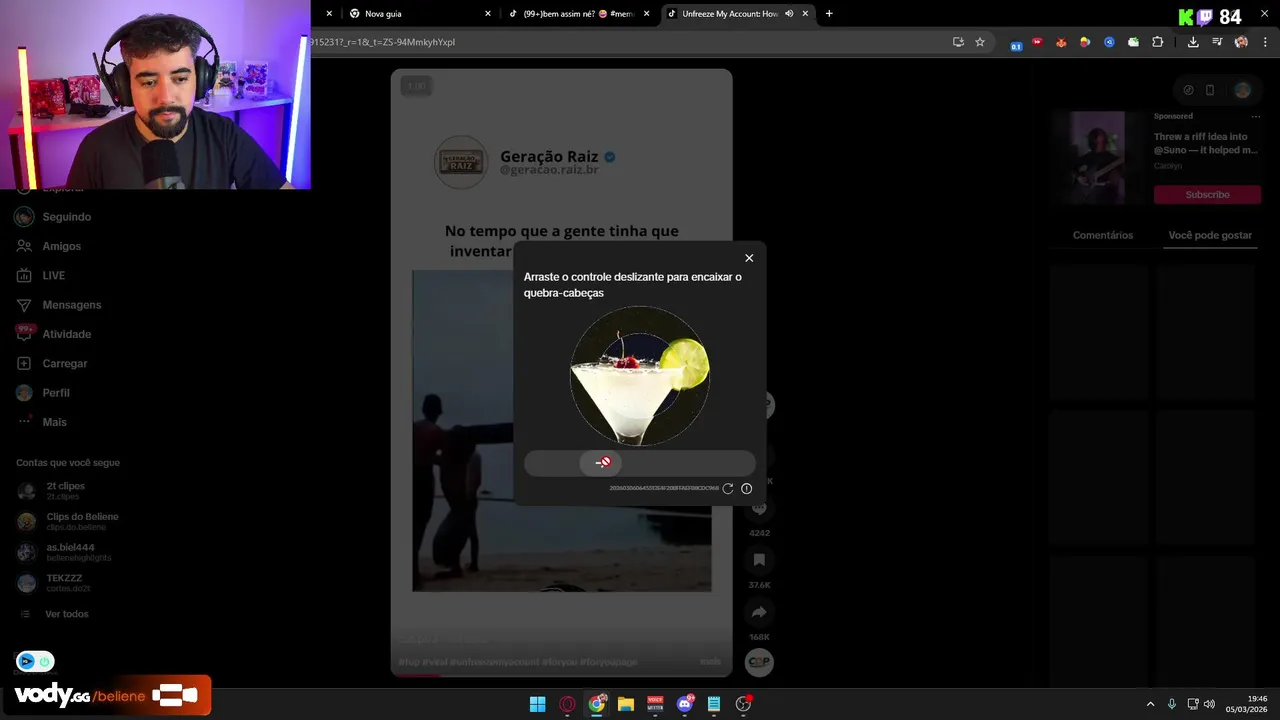Open media controls in Chrome toolbar

pos(1217,42)
